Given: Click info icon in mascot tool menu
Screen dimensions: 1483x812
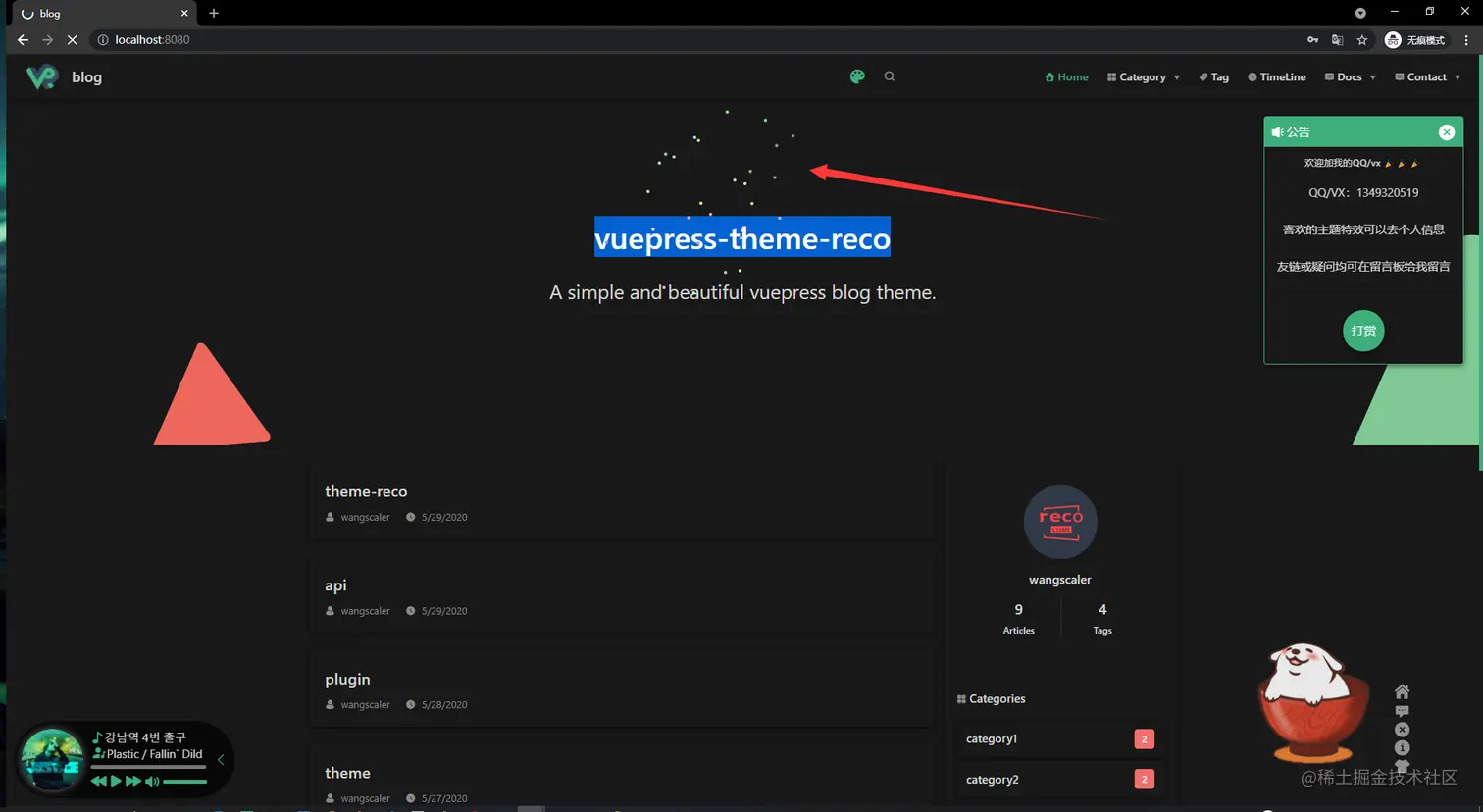Looking at the screenshot, I should point(1402,748).
